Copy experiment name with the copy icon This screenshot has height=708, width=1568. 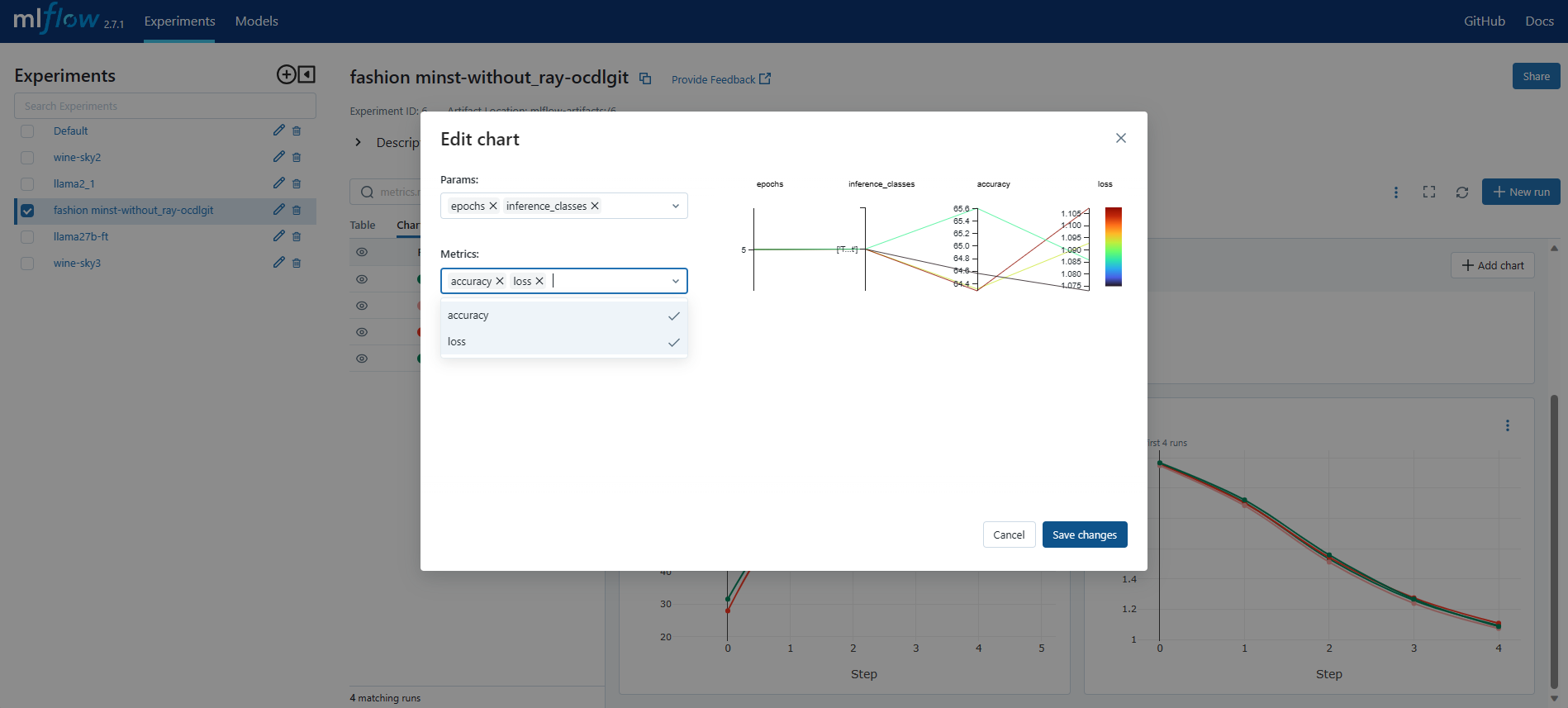(x=645, y=78)
